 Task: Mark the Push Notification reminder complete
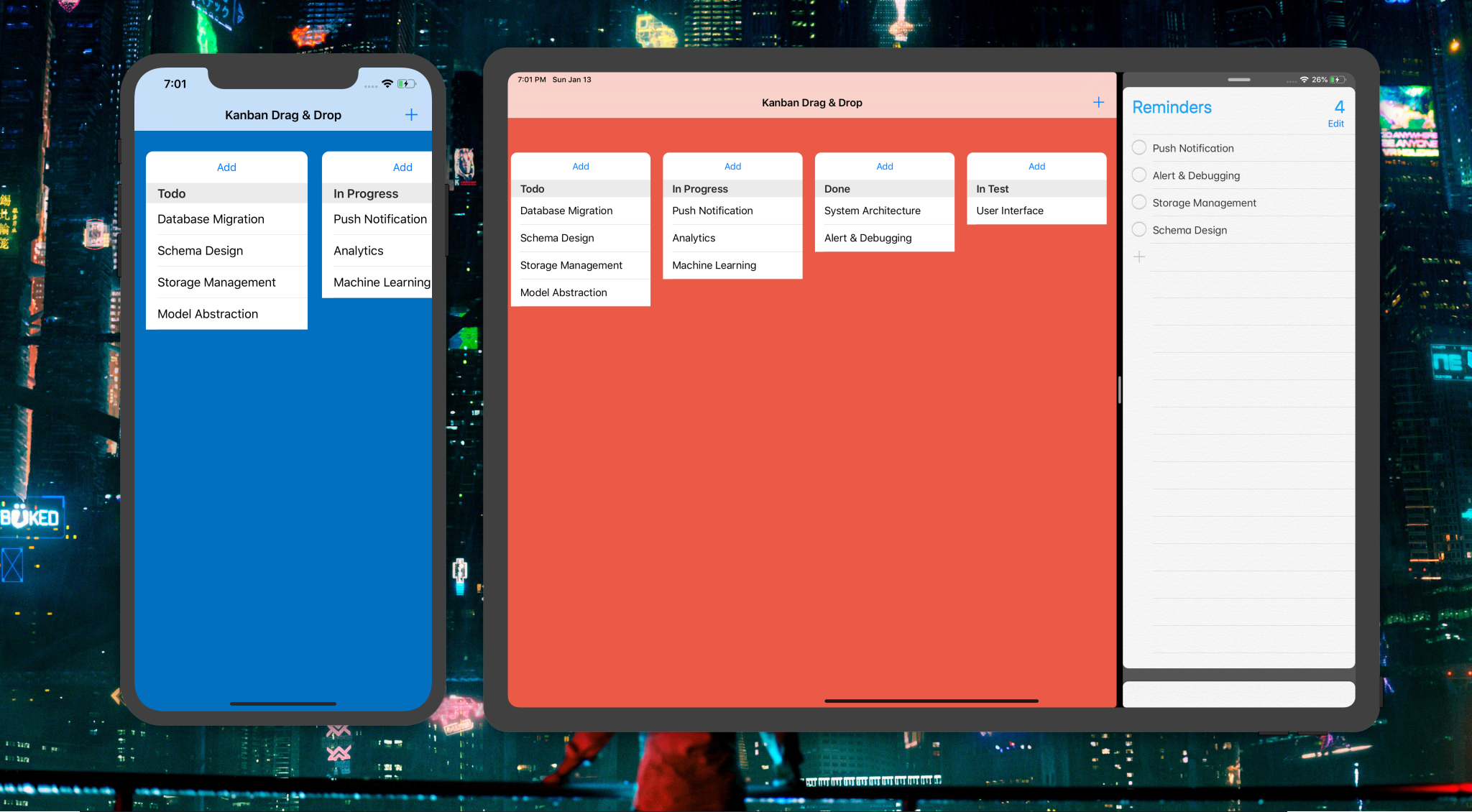click(1139, 147)
